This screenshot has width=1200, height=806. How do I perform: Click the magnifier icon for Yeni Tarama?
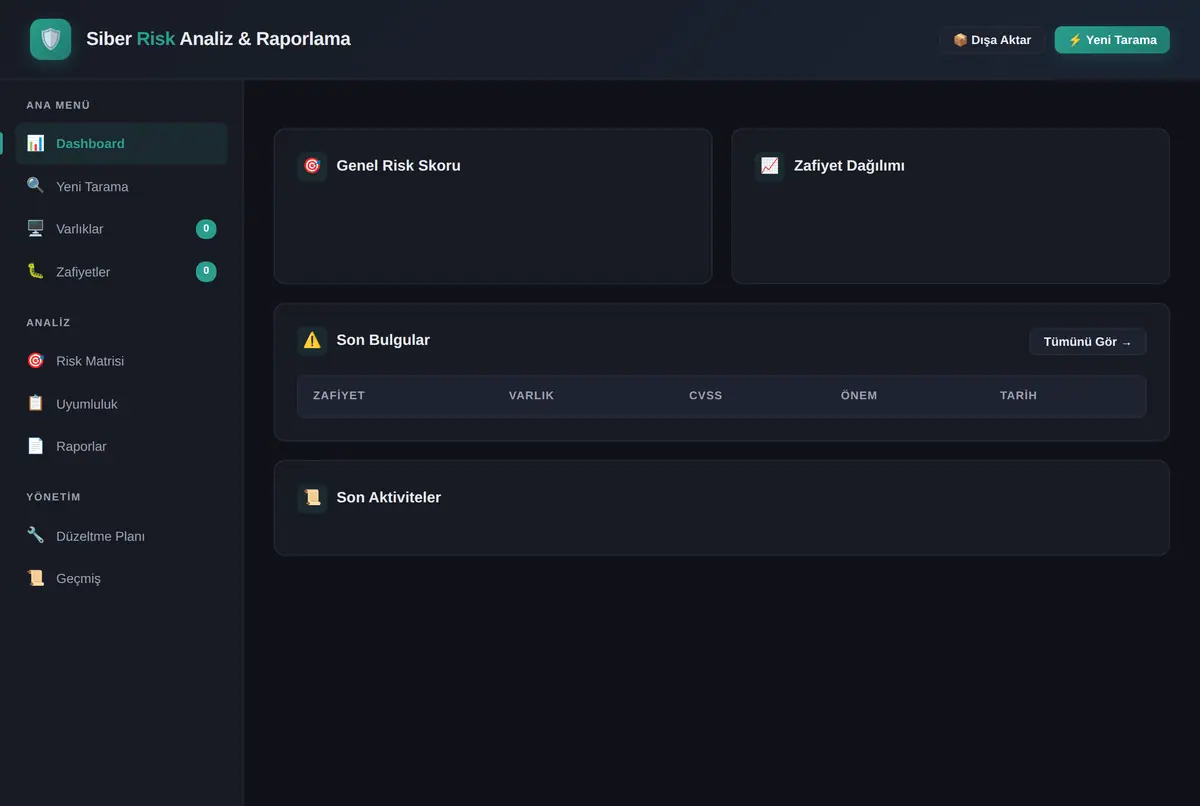tap(36, 186)
